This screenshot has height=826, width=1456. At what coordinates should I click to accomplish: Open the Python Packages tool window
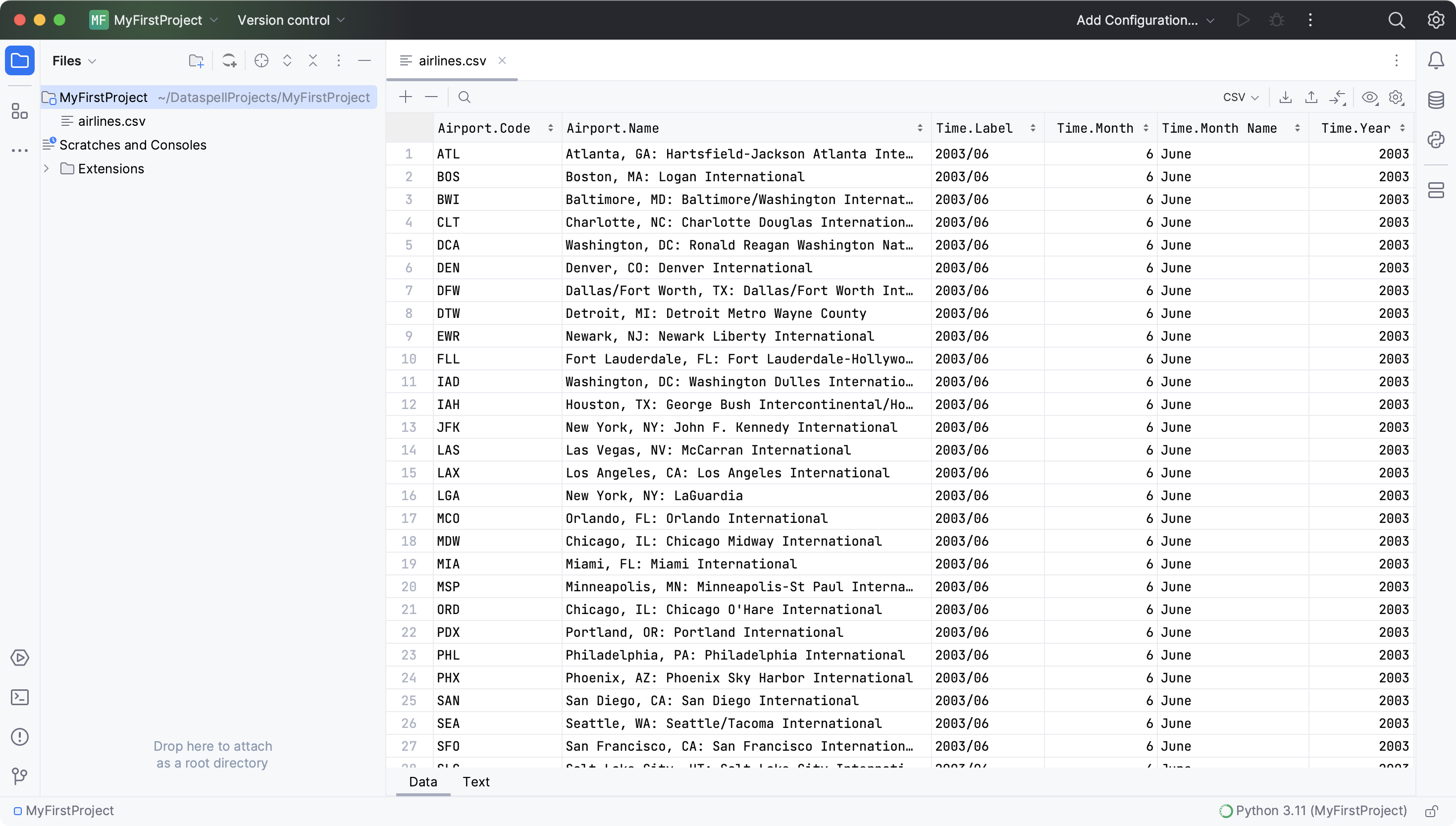(1436, 140)
